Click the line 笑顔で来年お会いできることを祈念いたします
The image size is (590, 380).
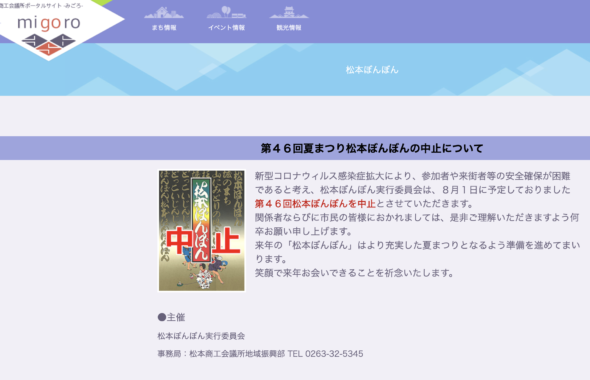tap(354, 273)
